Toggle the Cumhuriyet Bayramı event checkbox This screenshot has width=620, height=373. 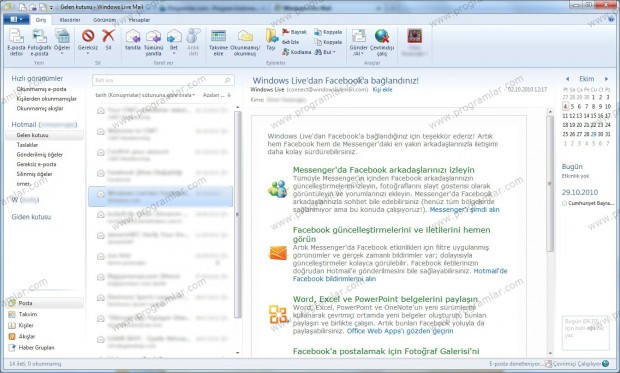[564, 203]
